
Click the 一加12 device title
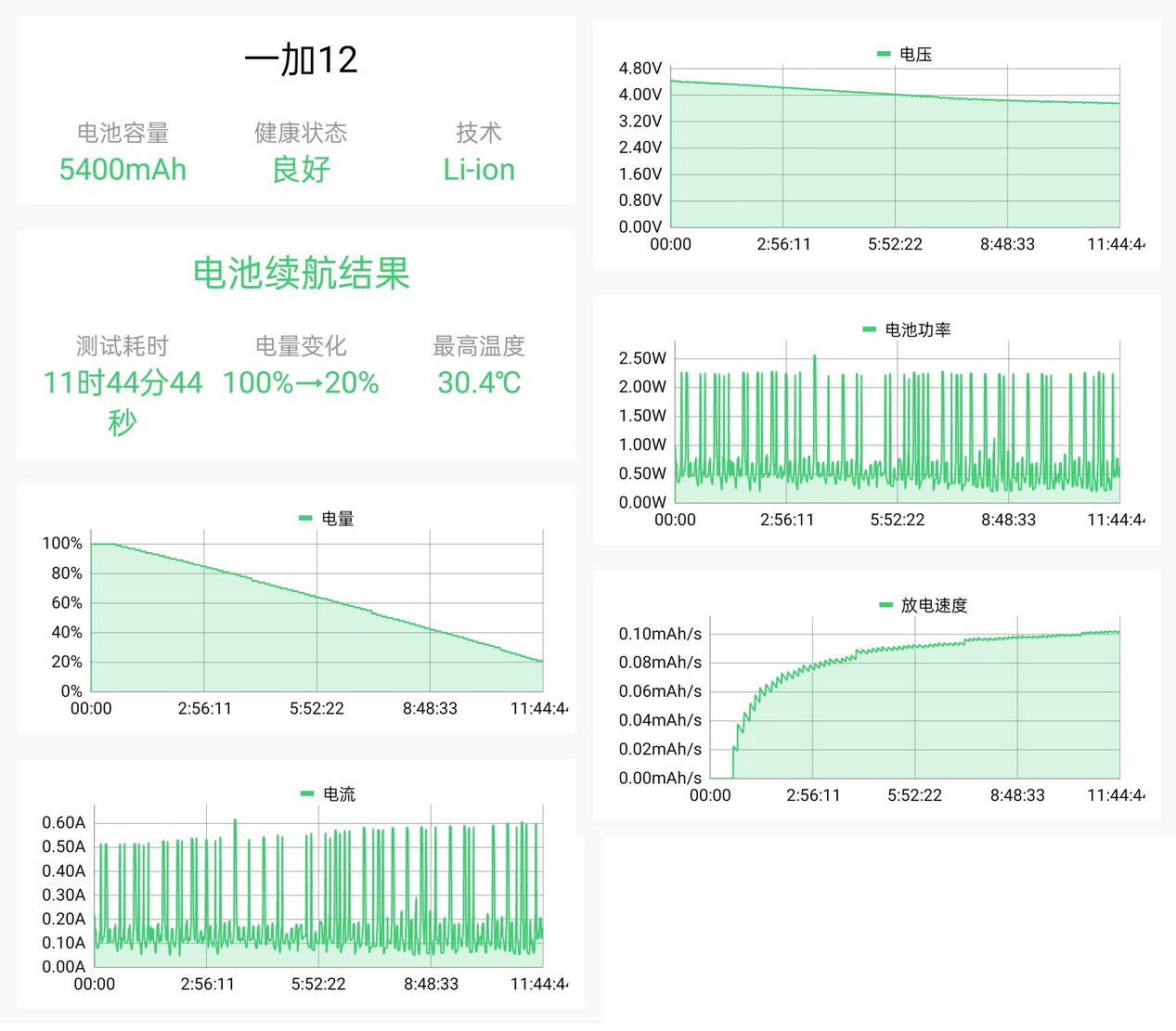[x=301, y=60]
